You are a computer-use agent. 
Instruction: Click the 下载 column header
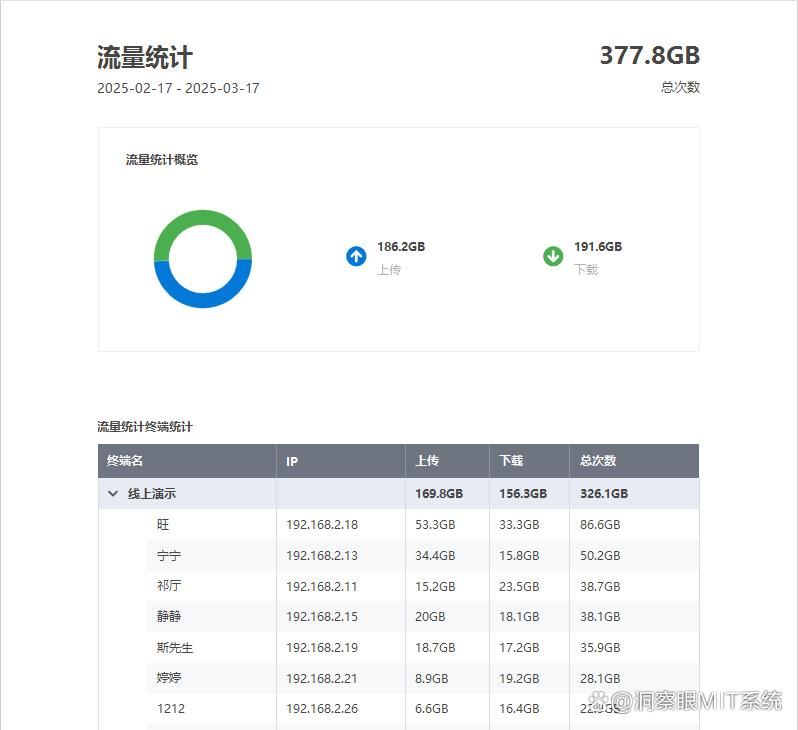click(x=529, y=461)
